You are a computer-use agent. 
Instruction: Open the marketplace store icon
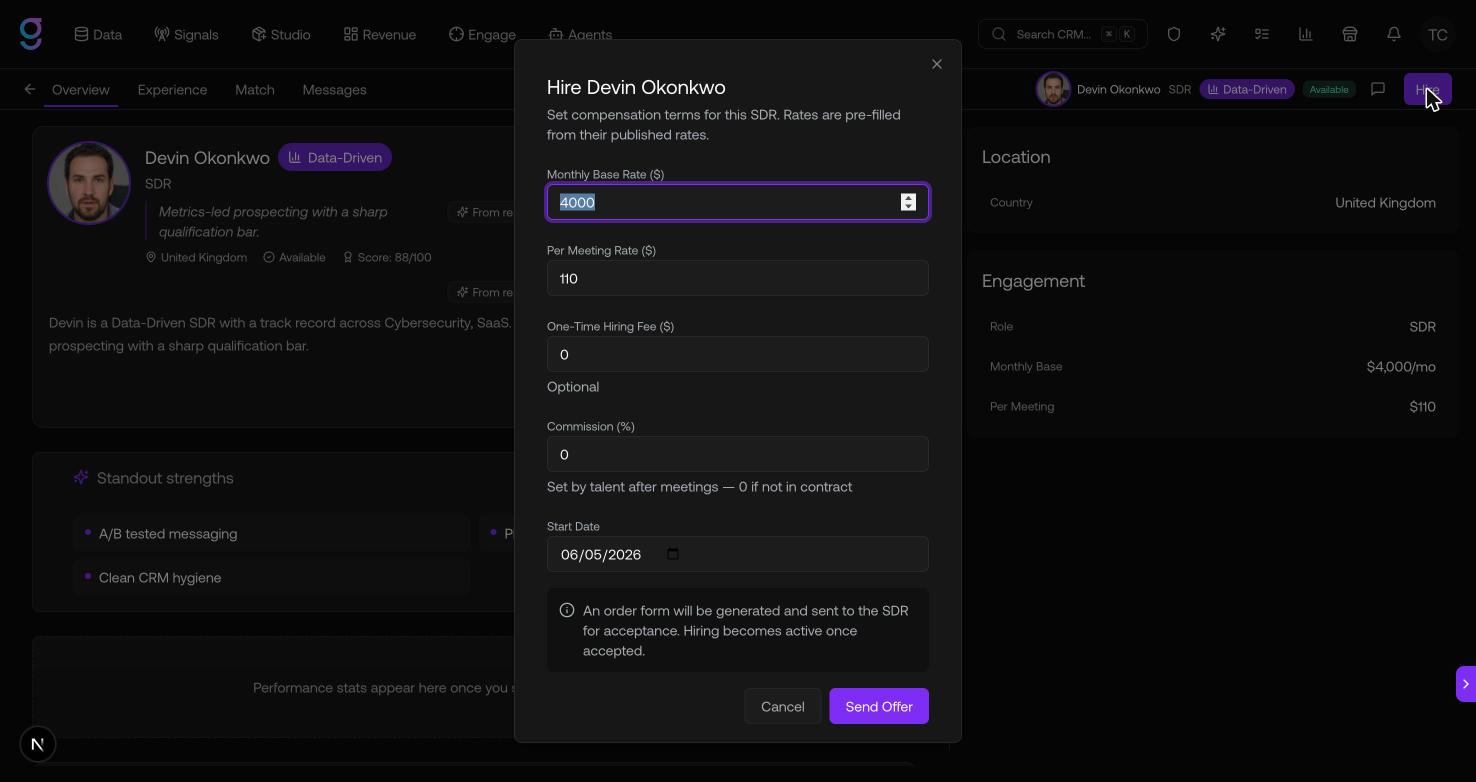pyautogui.click(x=1350, y=34)
